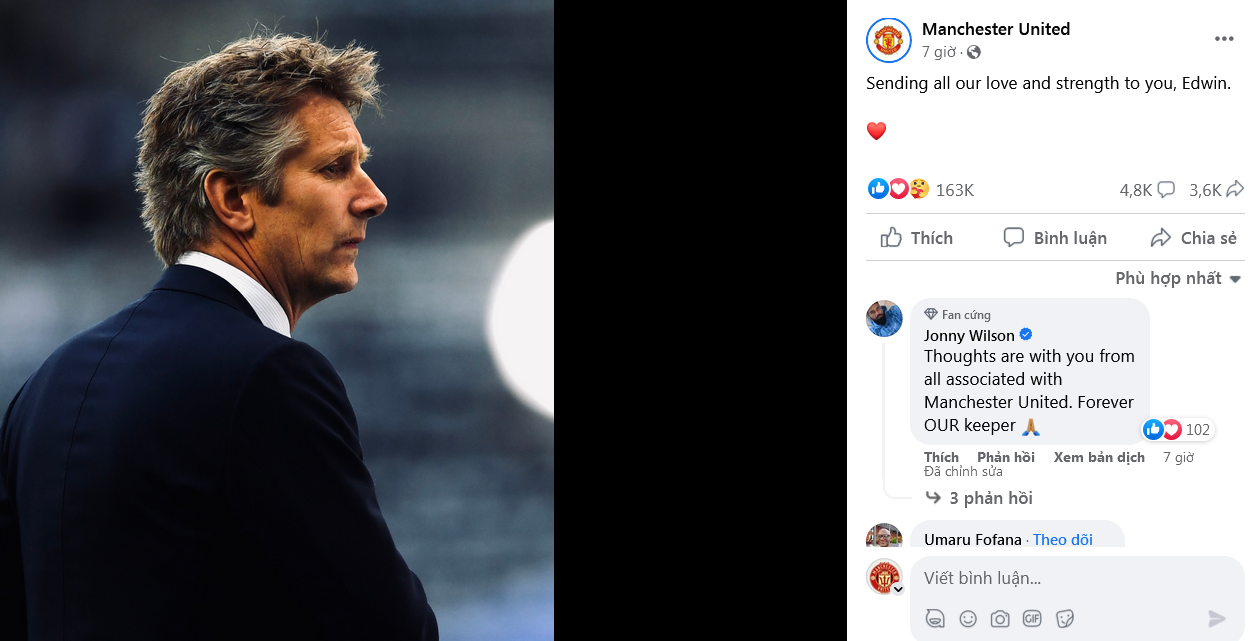Show replies by clicking 'Phản hồi'
This screenshot has width=1254, height=641.
[x=1006, y=456]
